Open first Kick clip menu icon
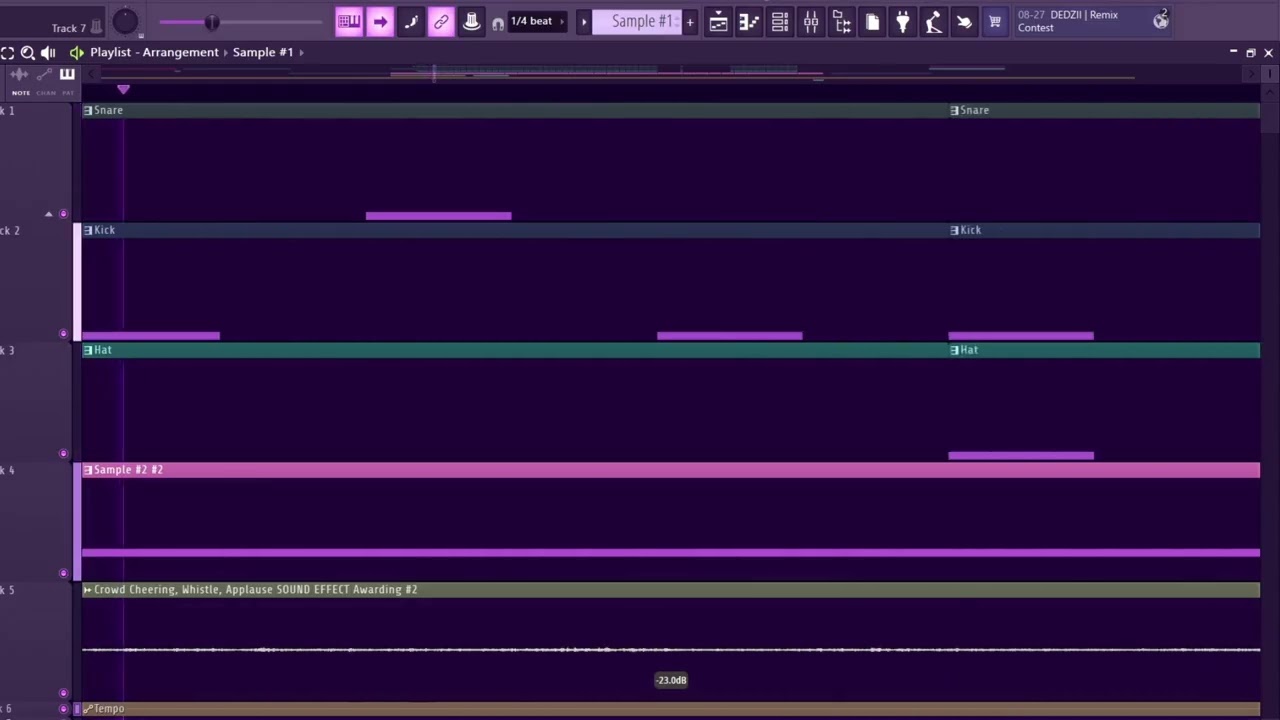This screenshot has height=720, width=1280. coord(88,230)
